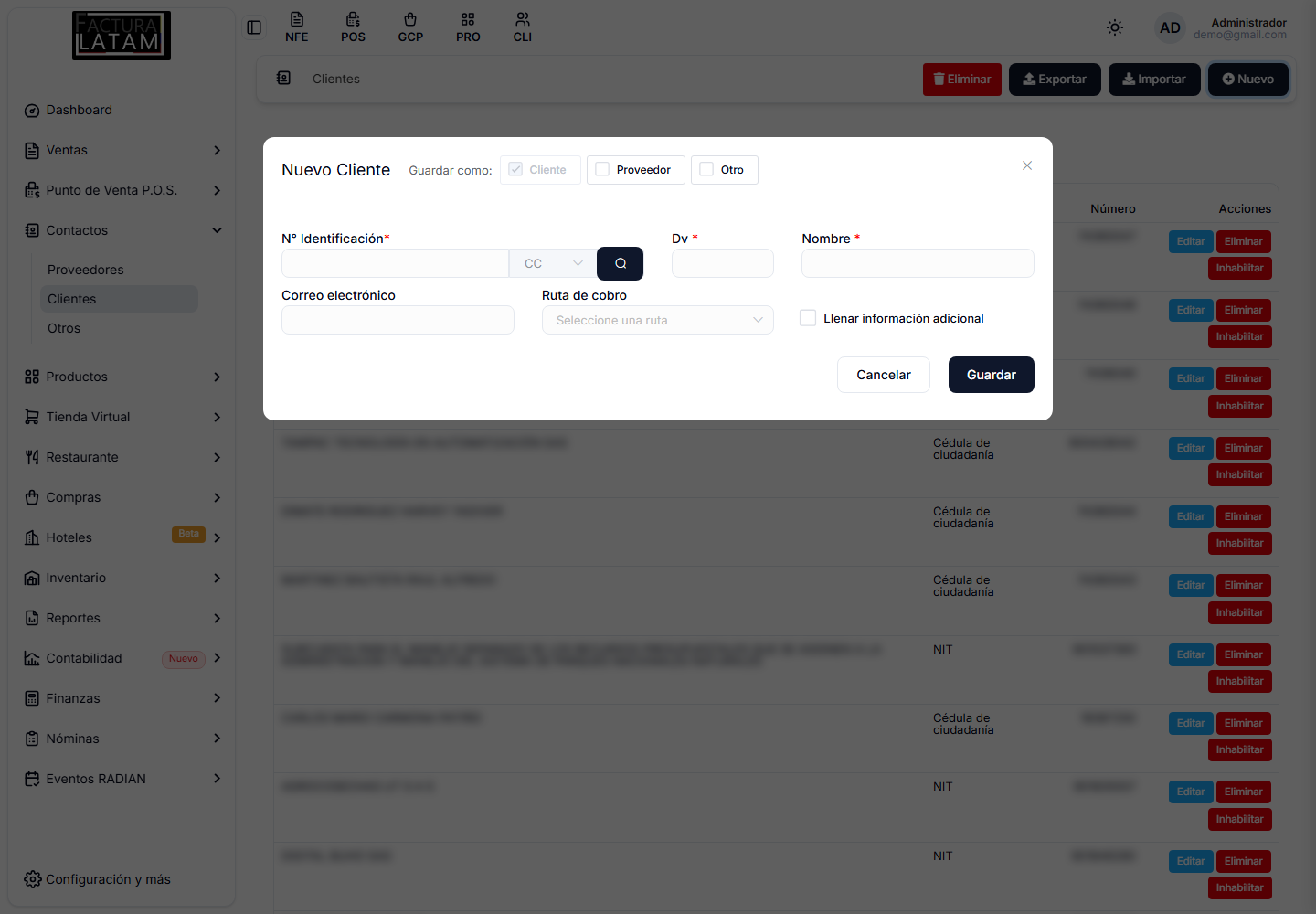Screen dimensions: 1316x914
Task: Click the search icon beside identification field
Action: coord(620,263)
